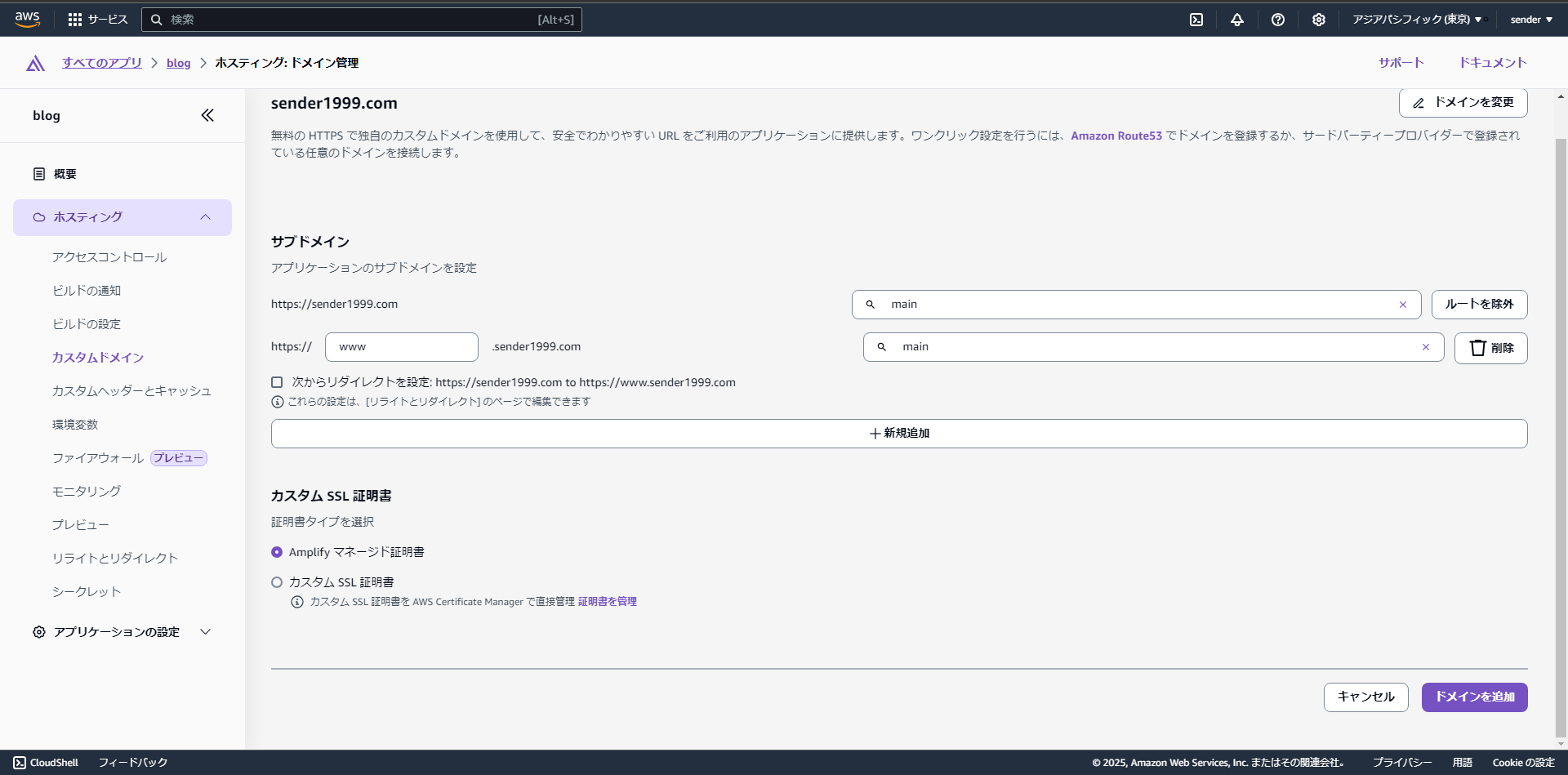Viewport: 1568px width, 775px height.
Task: Open the settings gear in header
Action: coord(1319,20)
